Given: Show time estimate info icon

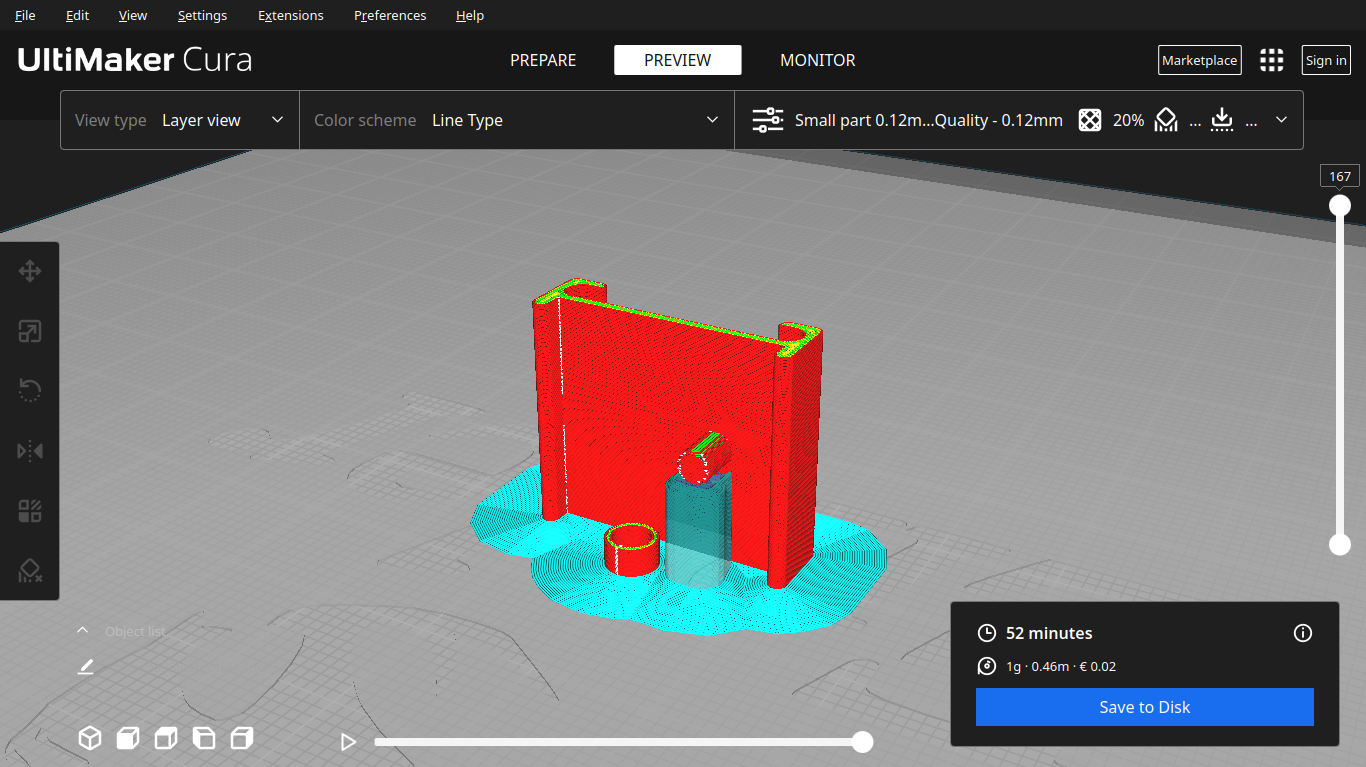Looking at the screenshot, I should click(x=1303, y=633).
